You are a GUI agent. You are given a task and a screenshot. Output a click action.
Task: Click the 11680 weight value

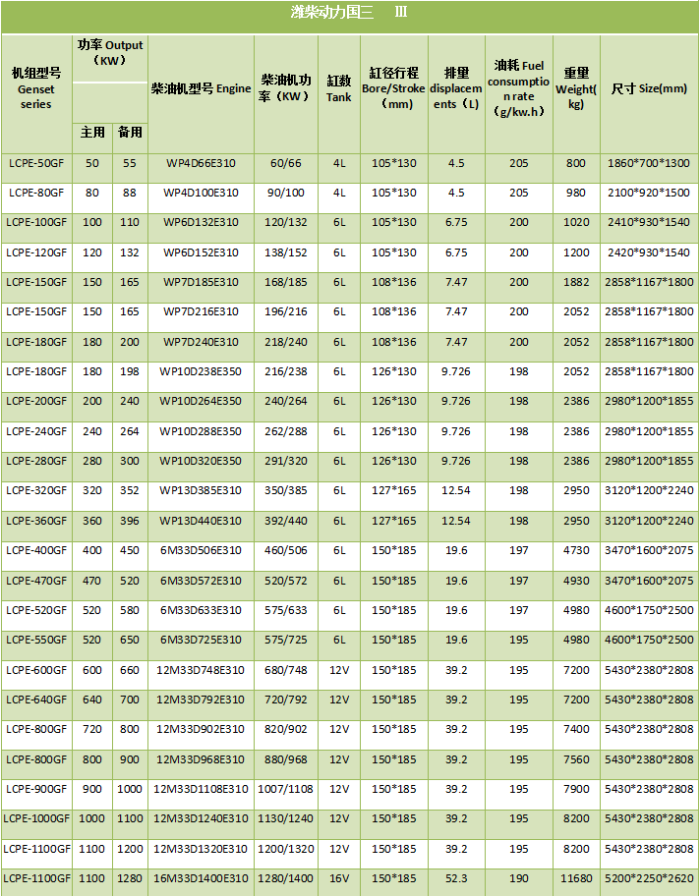tap(576, 878)
